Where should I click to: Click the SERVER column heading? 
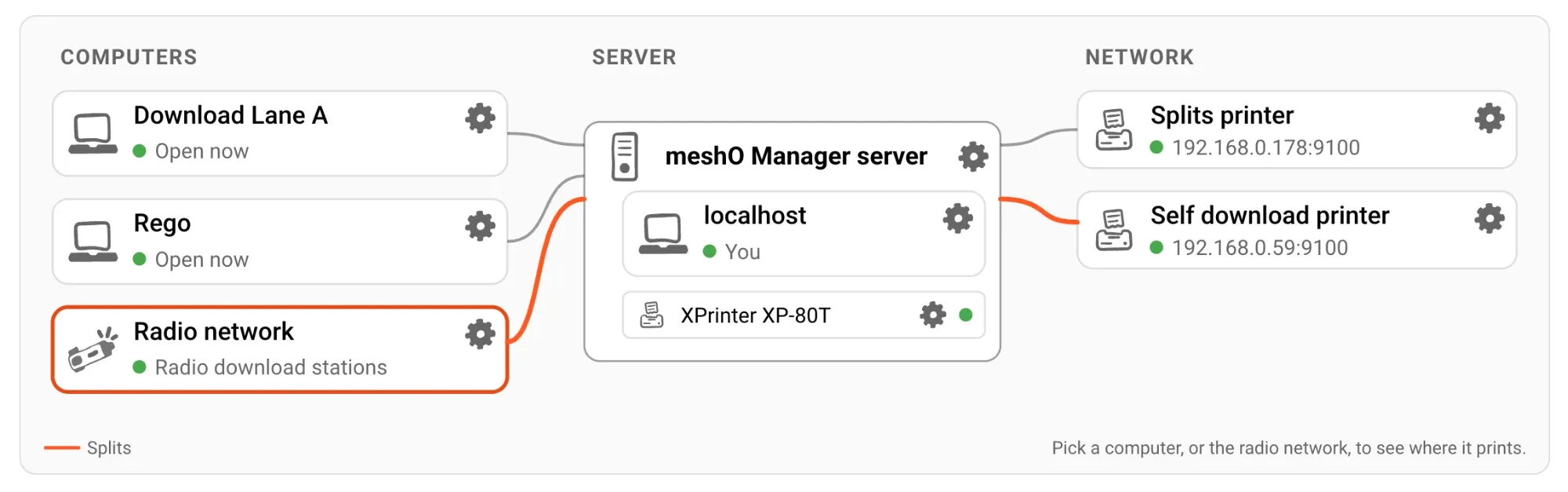coord(633,57)
